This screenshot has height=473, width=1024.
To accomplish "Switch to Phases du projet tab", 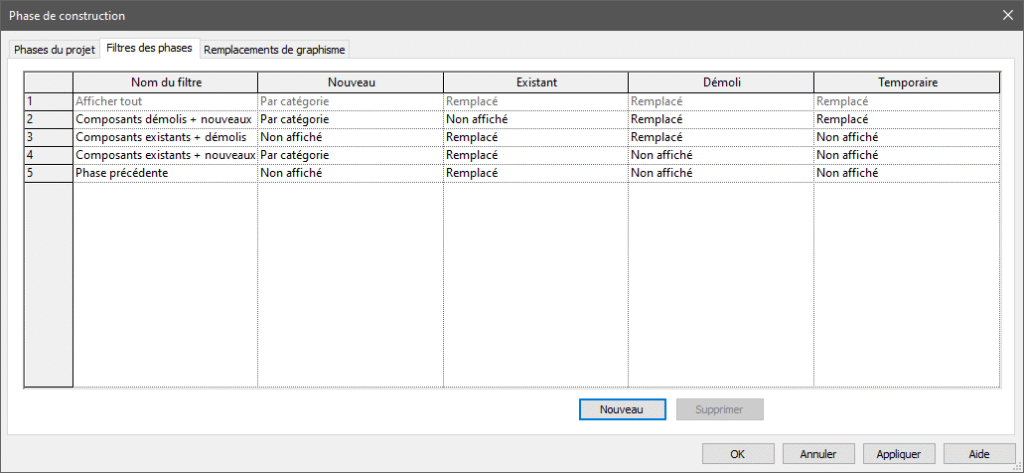I will tap(54, 49).
